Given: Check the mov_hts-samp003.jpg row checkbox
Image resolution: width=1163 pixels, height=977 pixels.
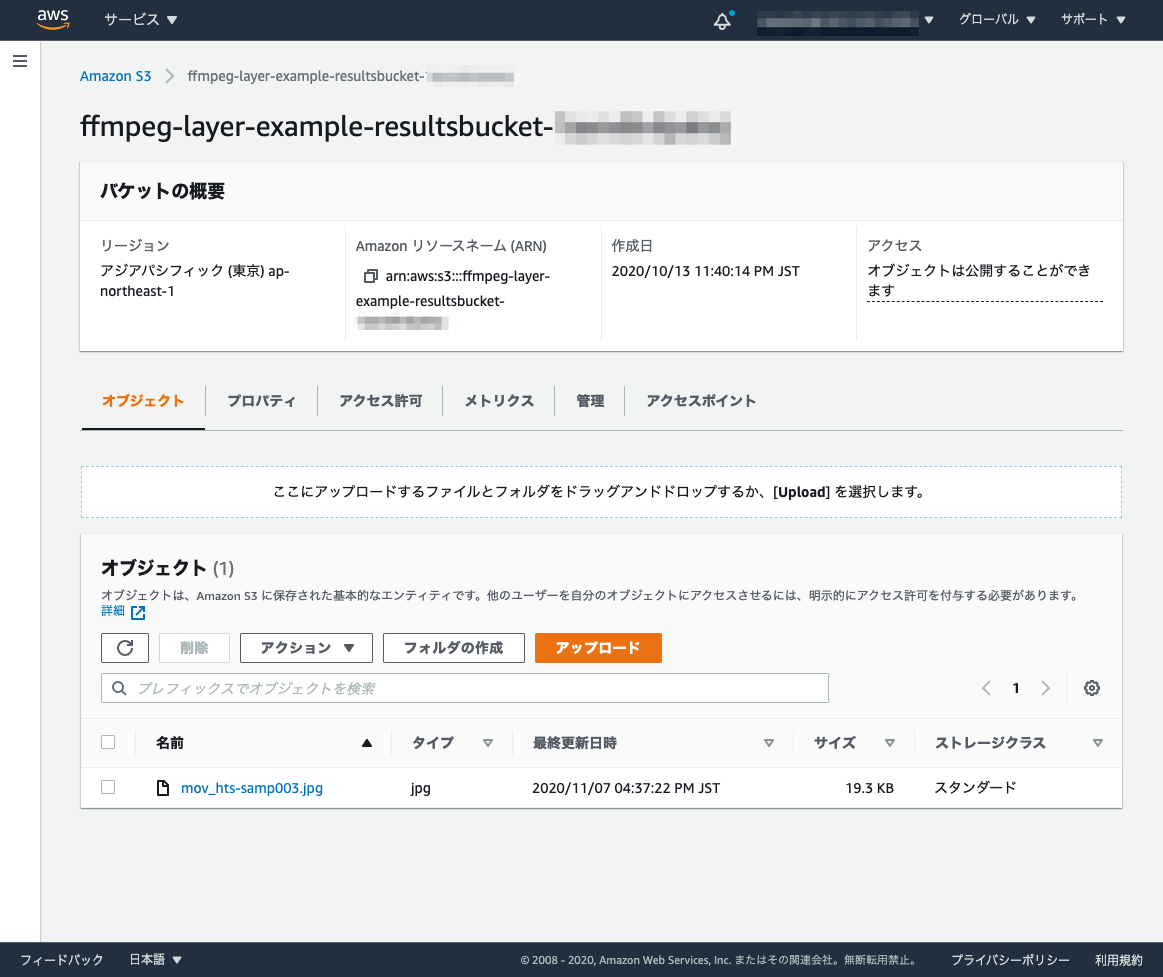Looking at the screenshot, I should (x=108, y=786).
